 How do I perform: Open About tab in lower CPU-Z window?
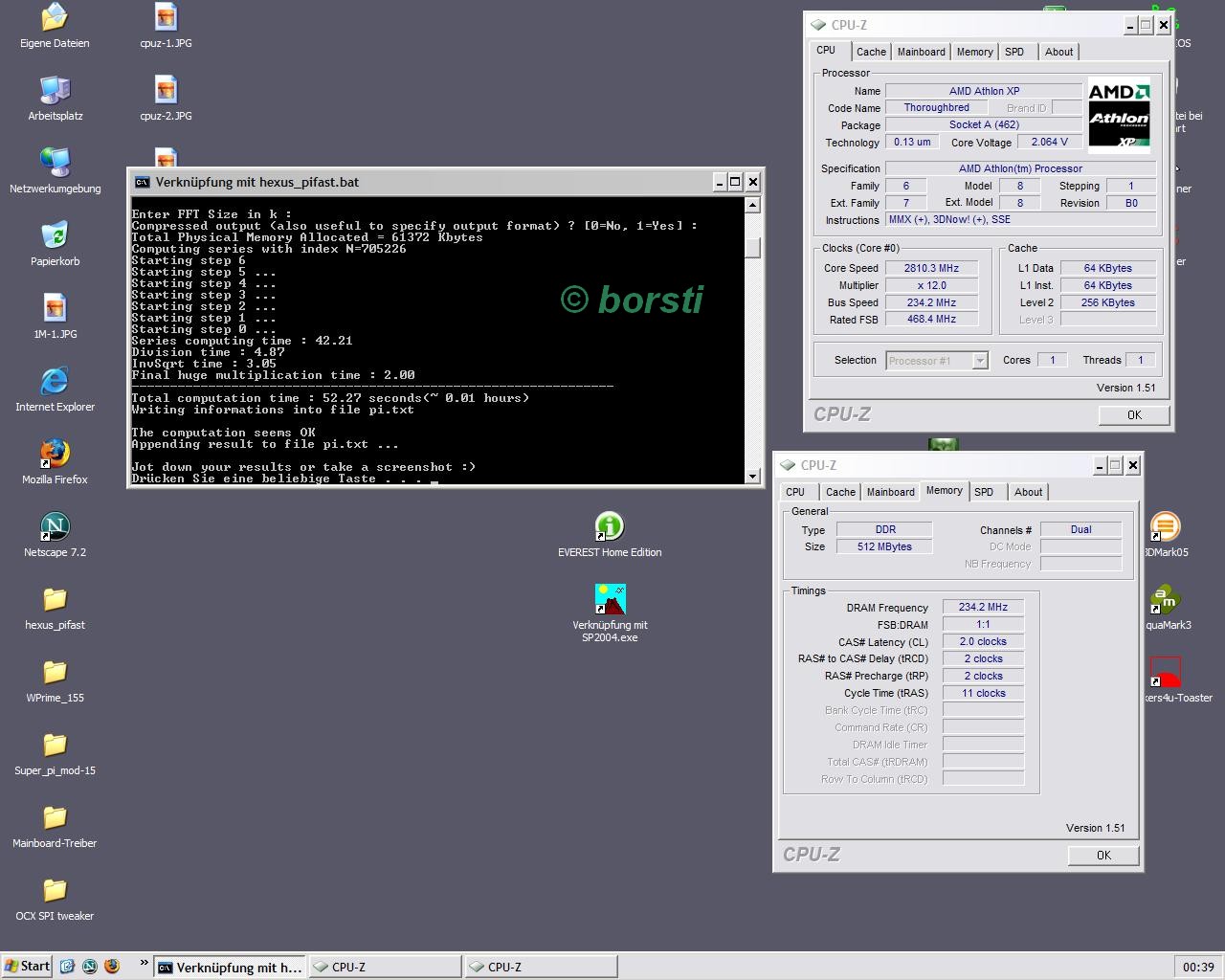pyautogui.click(x=1028, y=492)
